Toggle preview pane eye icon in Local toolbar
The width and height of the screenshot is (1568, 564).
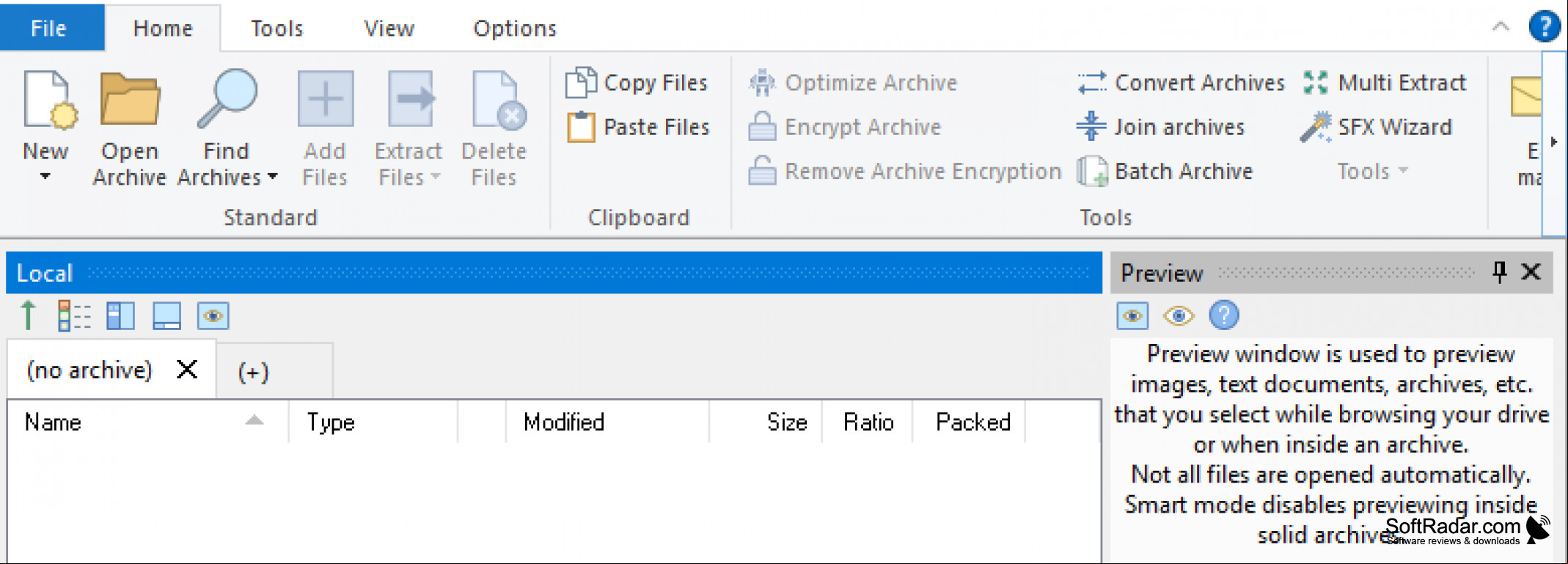pyautogui.click(x=213, y=316)
